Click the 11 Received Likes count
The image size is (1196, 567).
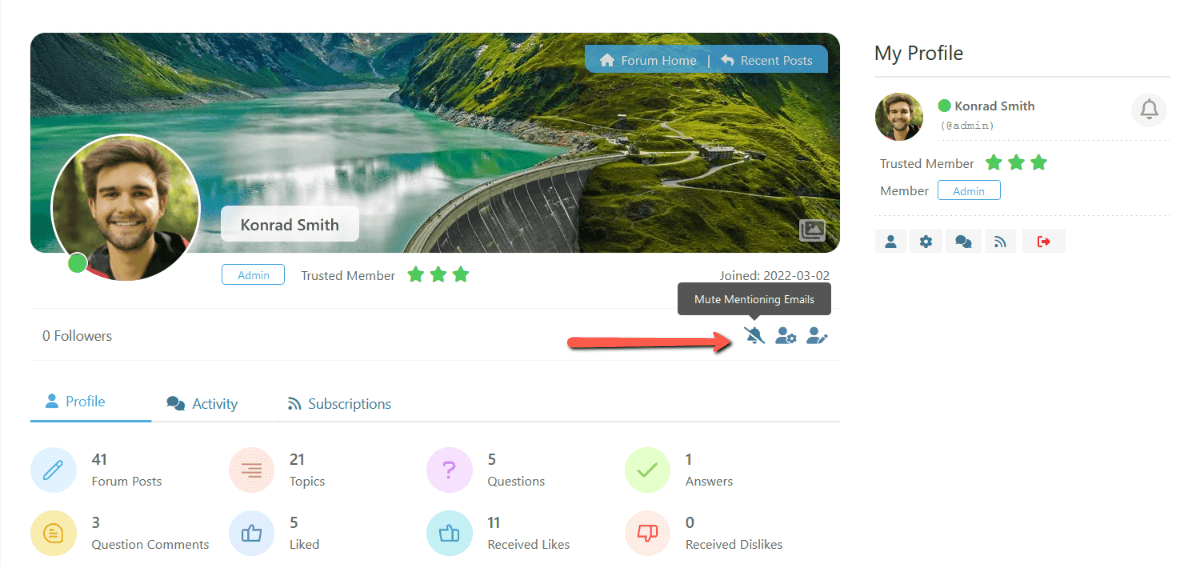click(494, 523)
